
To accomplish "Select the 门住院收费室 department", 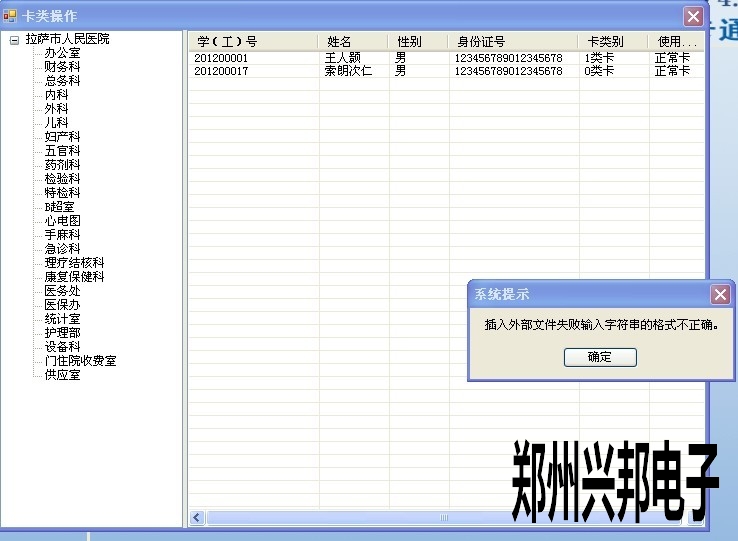I will pos(80,361).
